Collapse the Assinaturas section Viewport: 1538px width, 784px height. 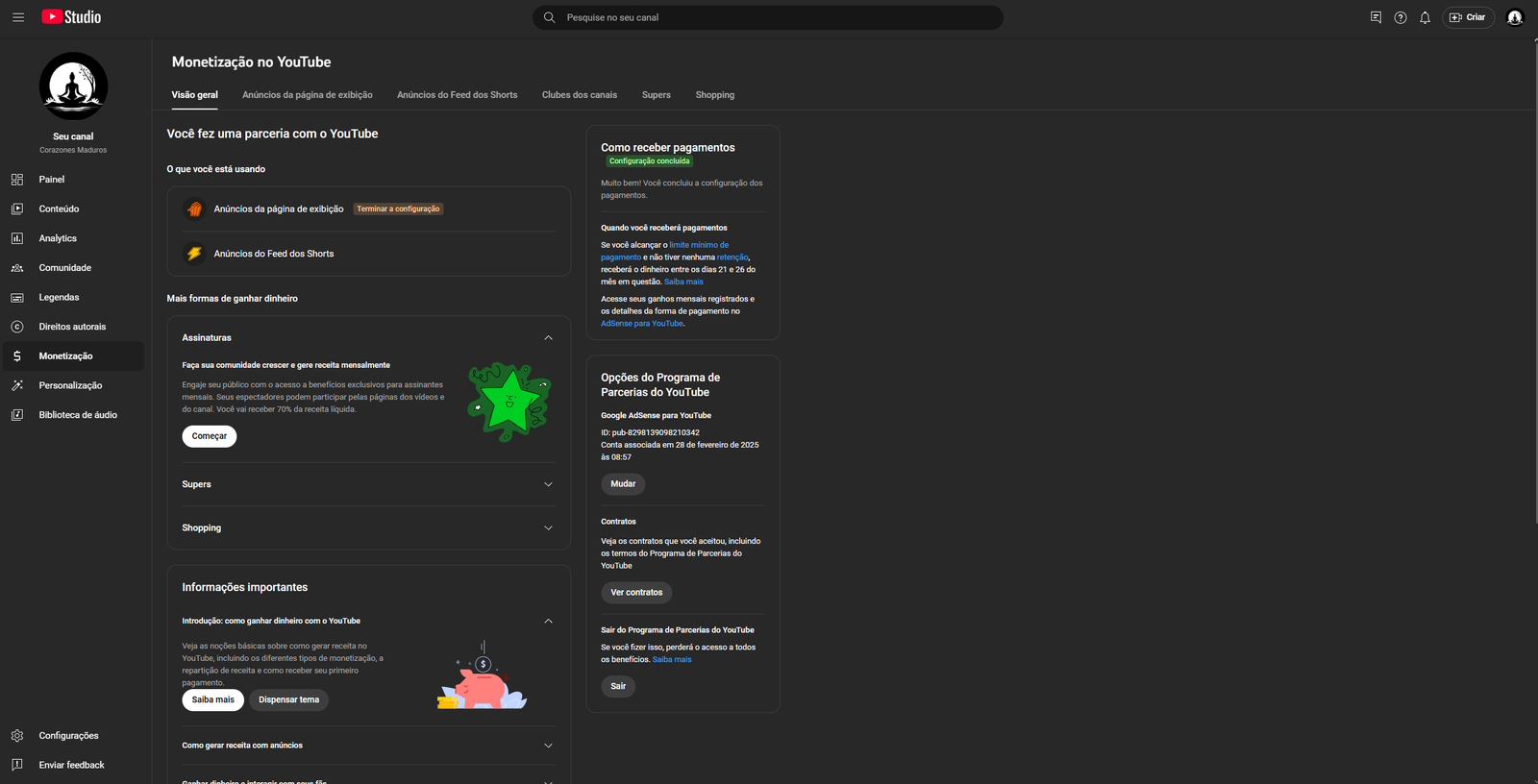(x=548, y=338)
